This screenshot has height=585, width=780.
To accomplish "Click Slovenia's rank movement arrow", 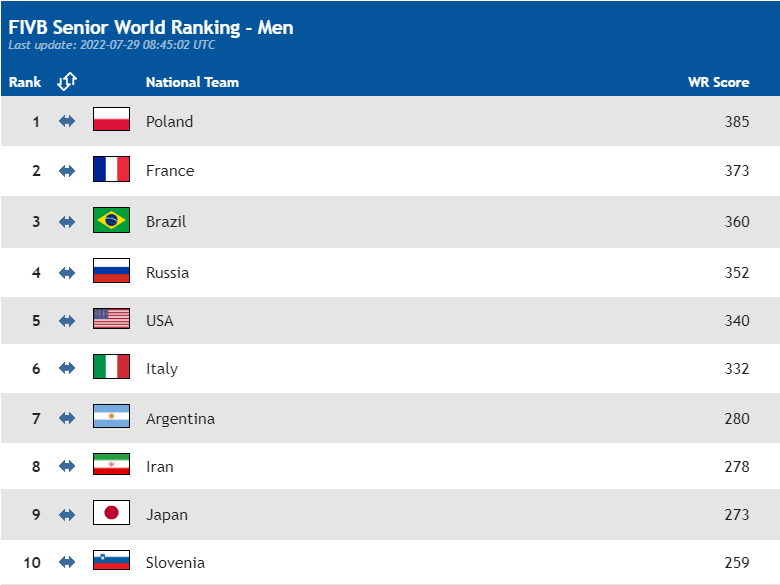I will tap(67, 562).
